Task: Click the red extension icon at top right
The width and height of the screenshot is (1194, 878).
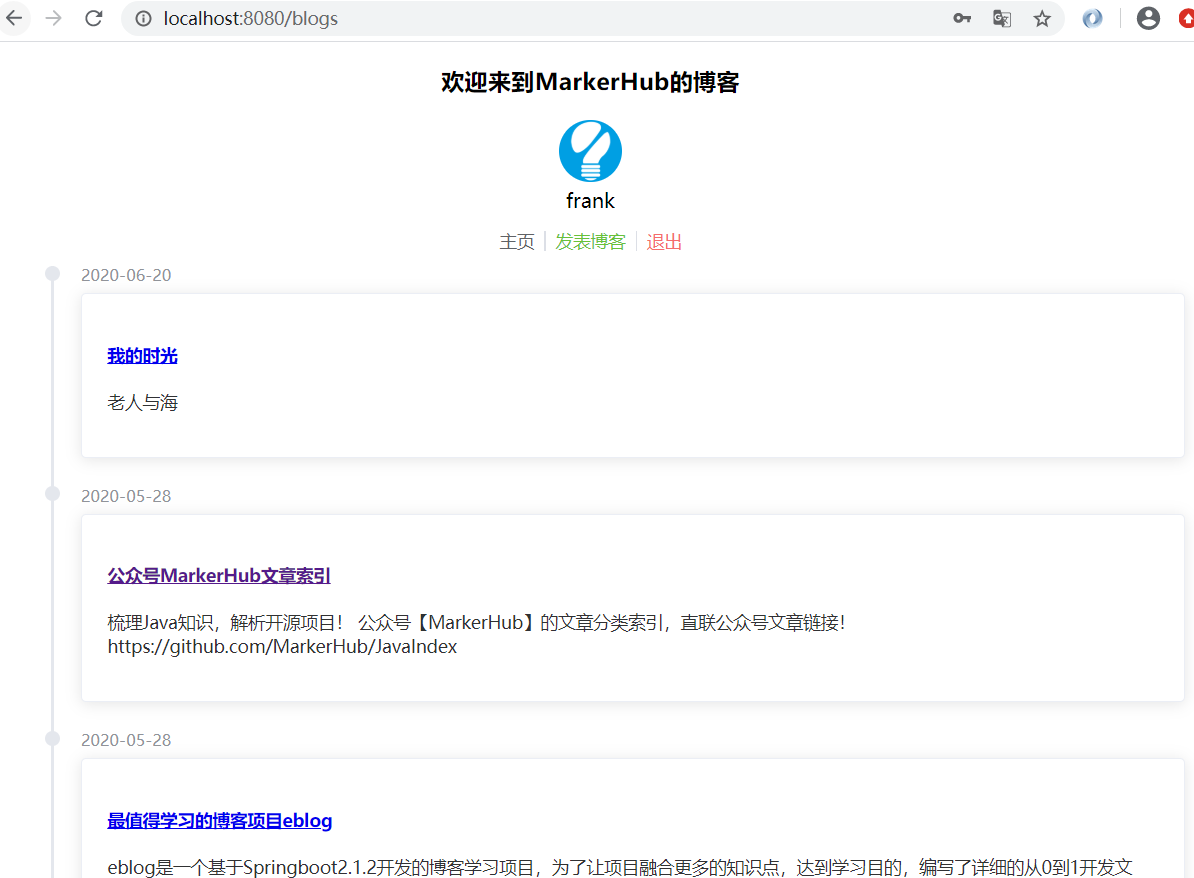Action: coord(1187,18)
